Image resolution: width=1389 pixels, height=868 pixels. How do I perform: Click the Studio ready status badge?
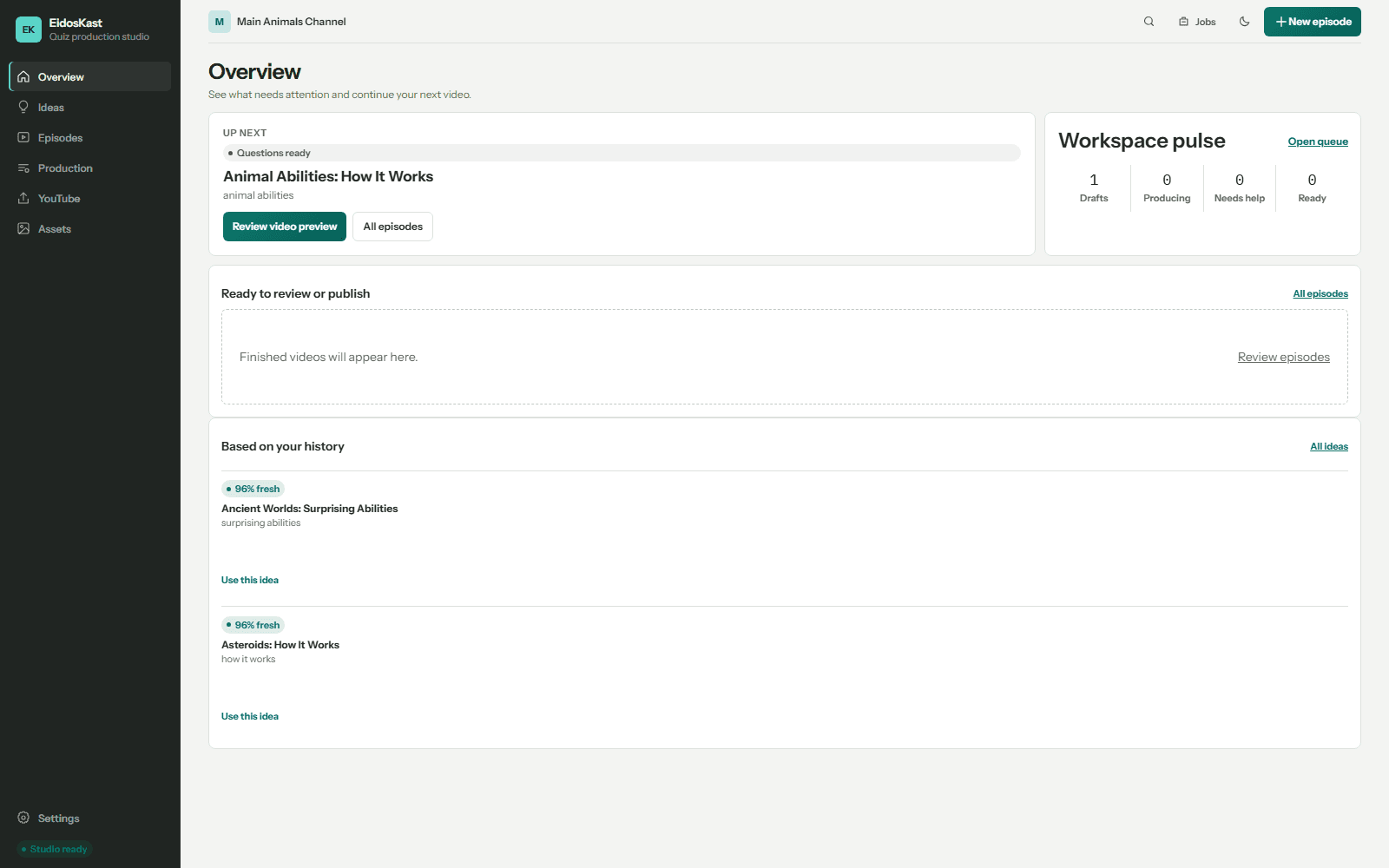[x=55, y=849]
